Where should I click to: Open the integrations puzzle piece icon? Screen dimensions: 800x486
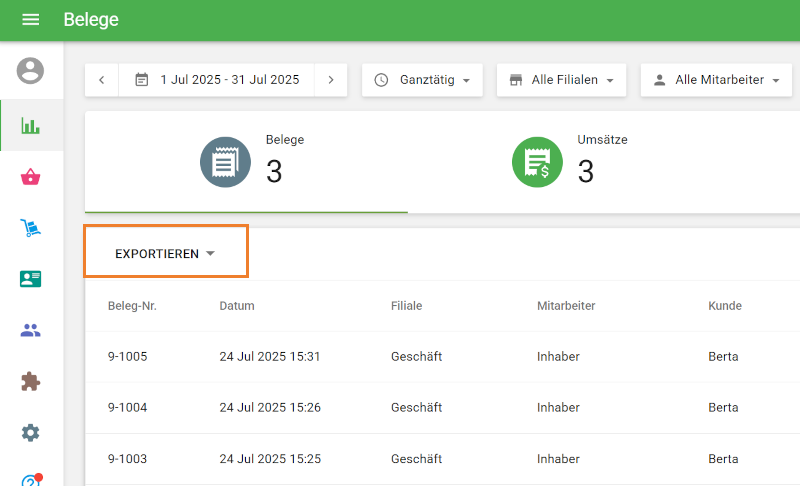click(31, 381)
